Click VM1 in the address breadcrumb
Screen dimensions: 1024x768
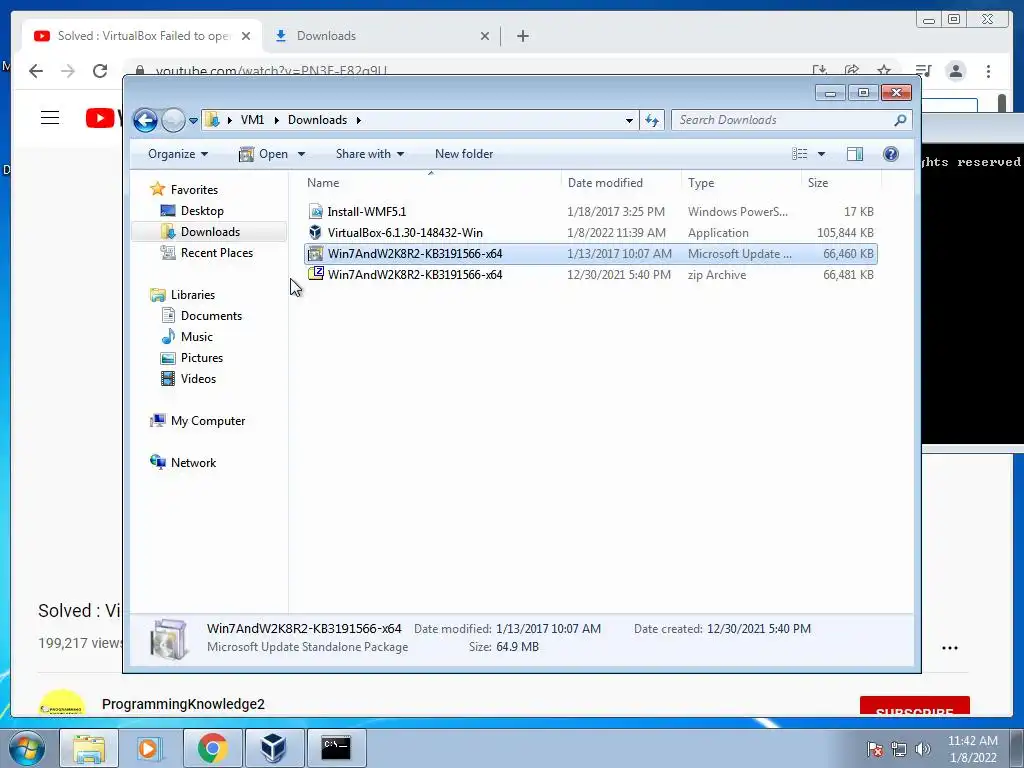pos(252,120)
